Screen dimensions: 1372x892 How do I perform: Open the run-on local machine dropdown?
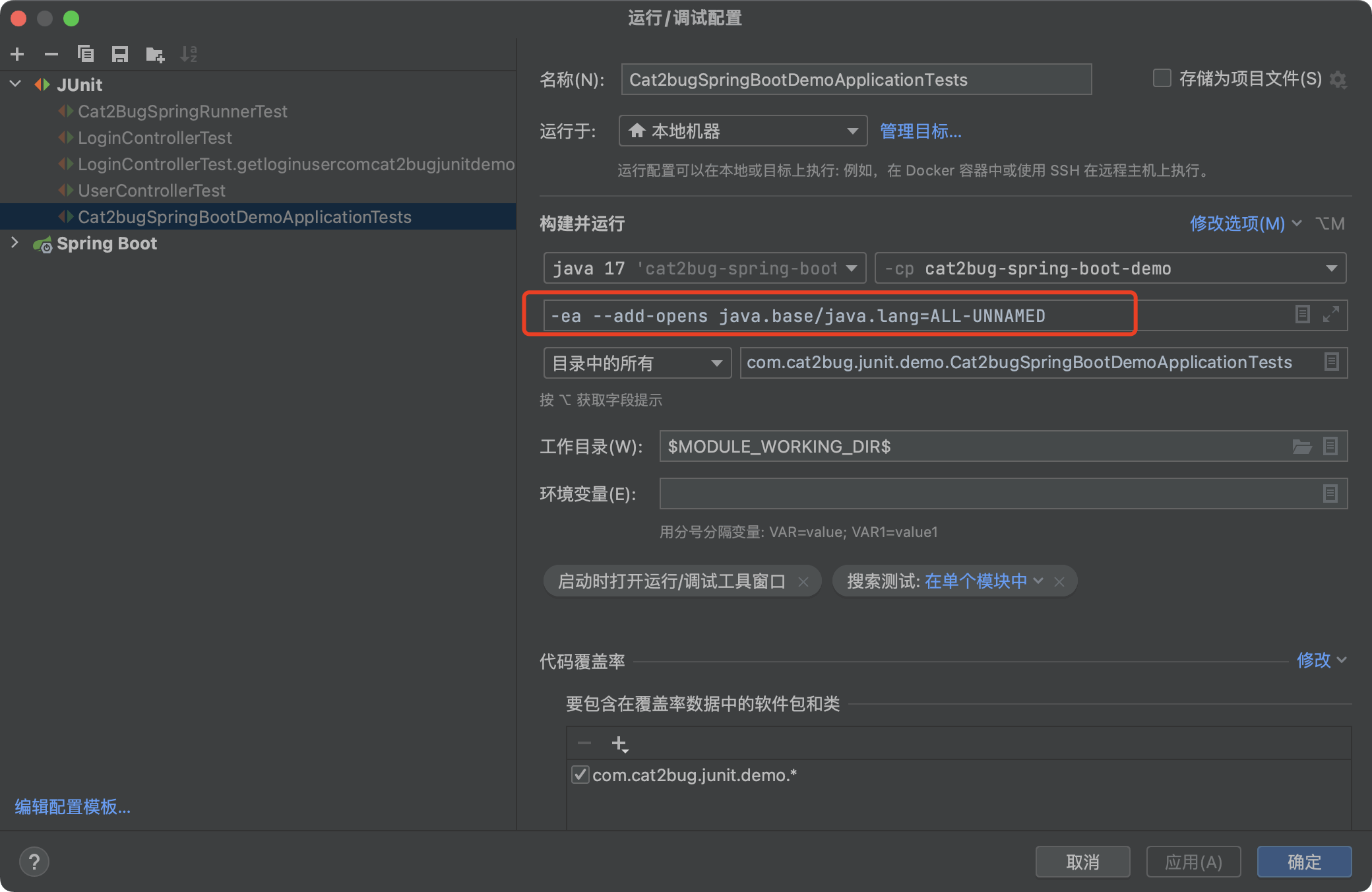[x=743, y=131]
